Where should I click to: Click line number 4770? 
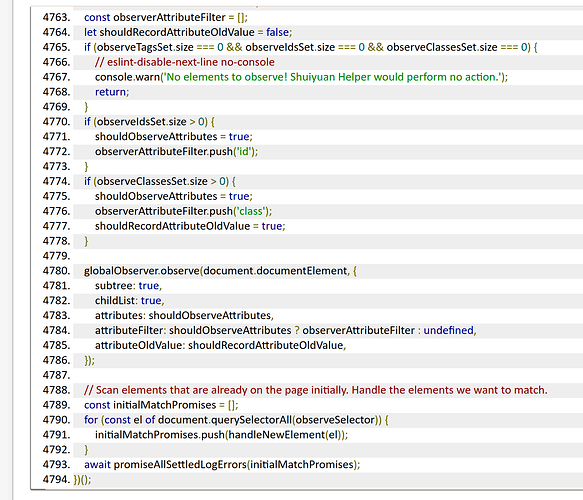click(56, 122)
